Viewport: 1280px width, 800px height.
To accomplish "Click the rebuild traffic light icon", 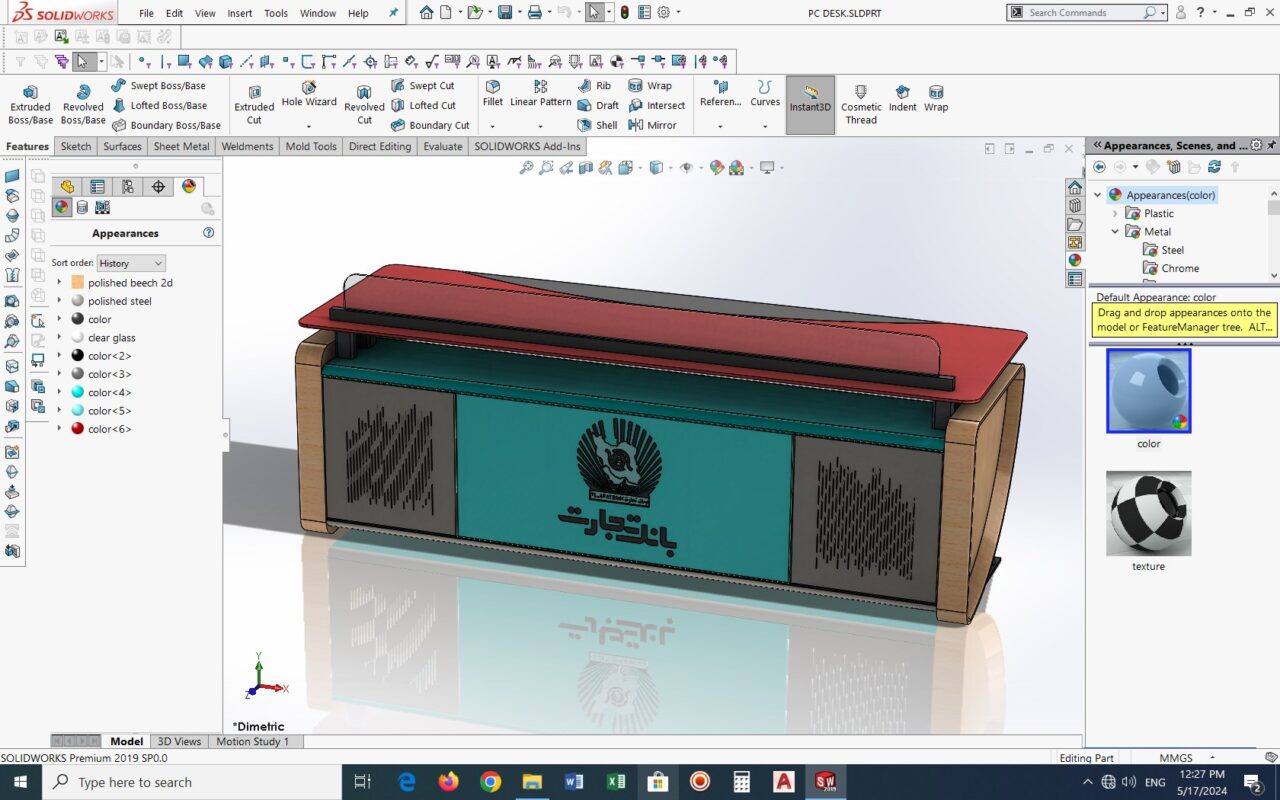I will (x=625, y=12).
